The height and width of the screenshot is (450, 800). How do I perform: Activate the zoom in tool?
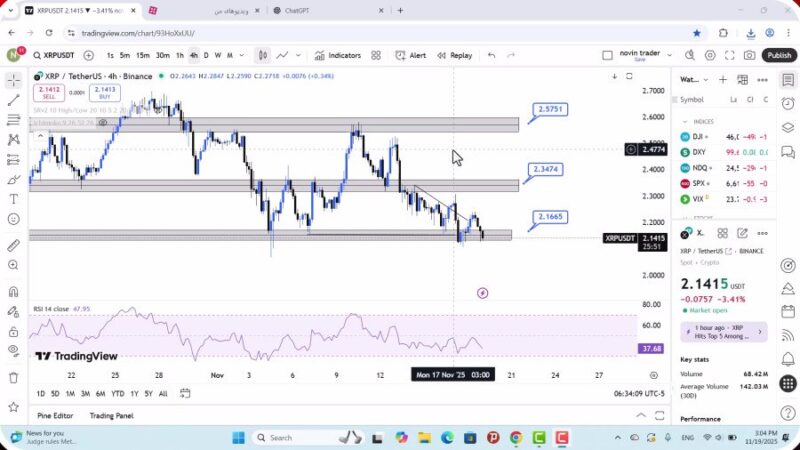pyautogui.click(x=13, y=266)
